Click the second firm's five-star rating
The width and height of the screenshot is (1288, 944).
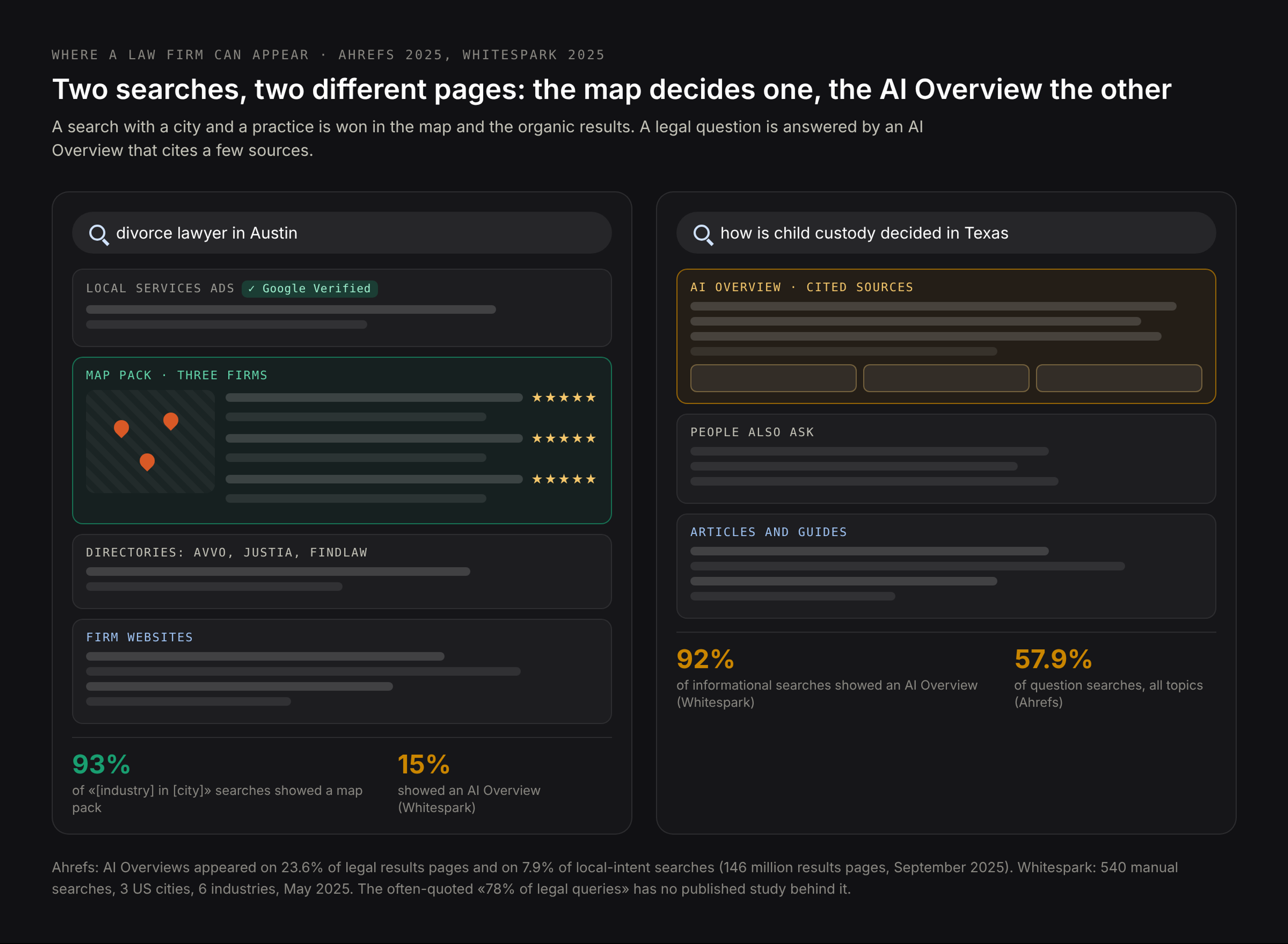pos(564,438)
